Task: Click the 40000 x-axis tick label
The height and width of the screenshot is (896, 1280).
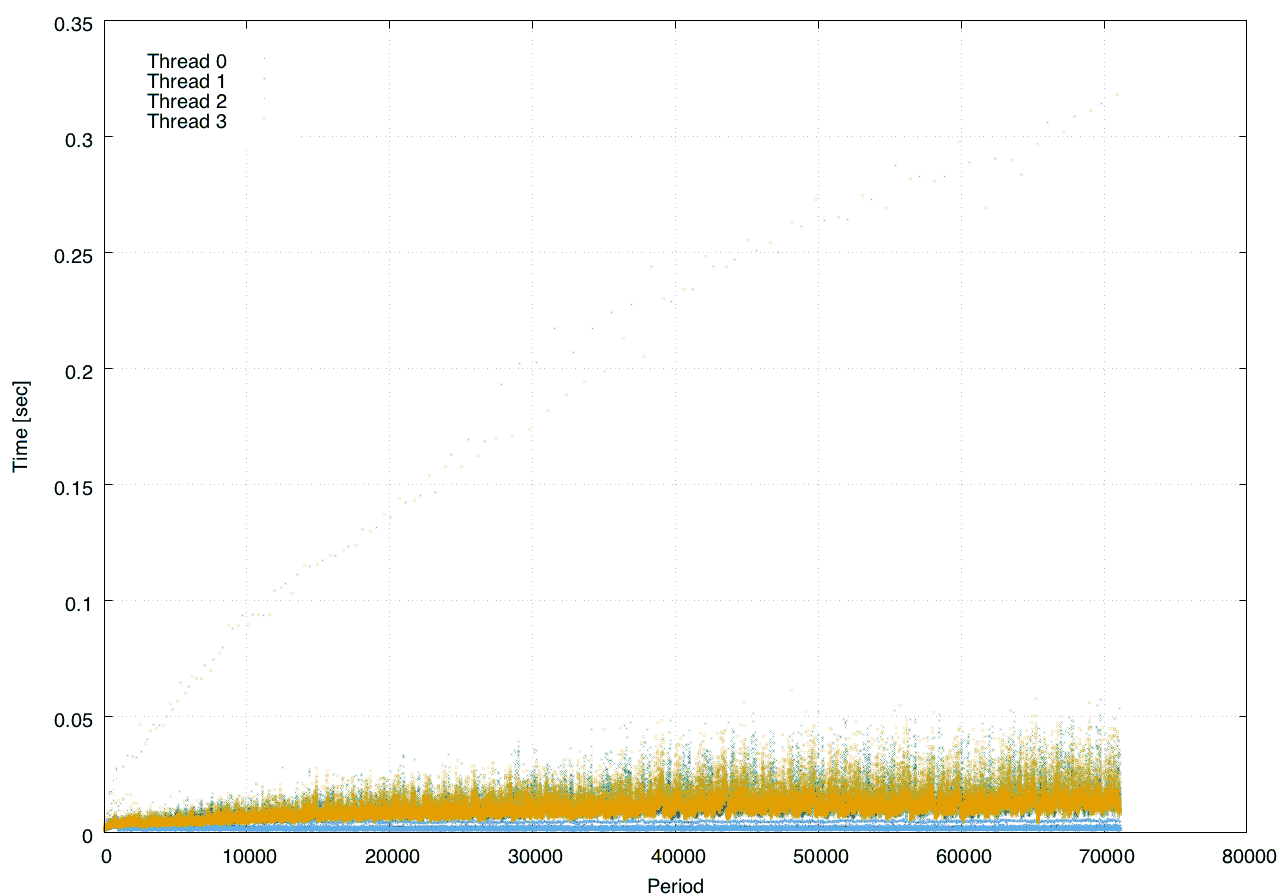Action: point(676,856)
